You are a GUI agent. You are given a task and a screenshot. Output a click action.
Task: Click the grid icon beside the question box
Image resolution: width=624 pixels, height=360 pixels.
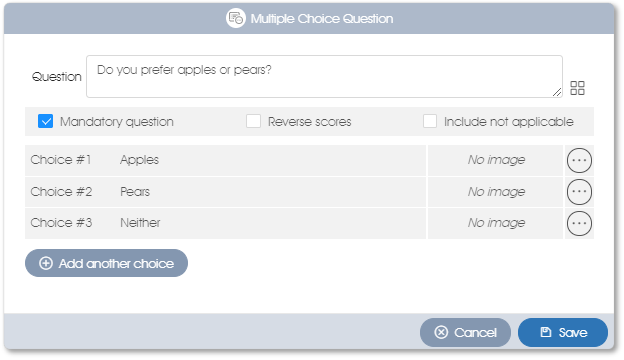coord(577,88)
